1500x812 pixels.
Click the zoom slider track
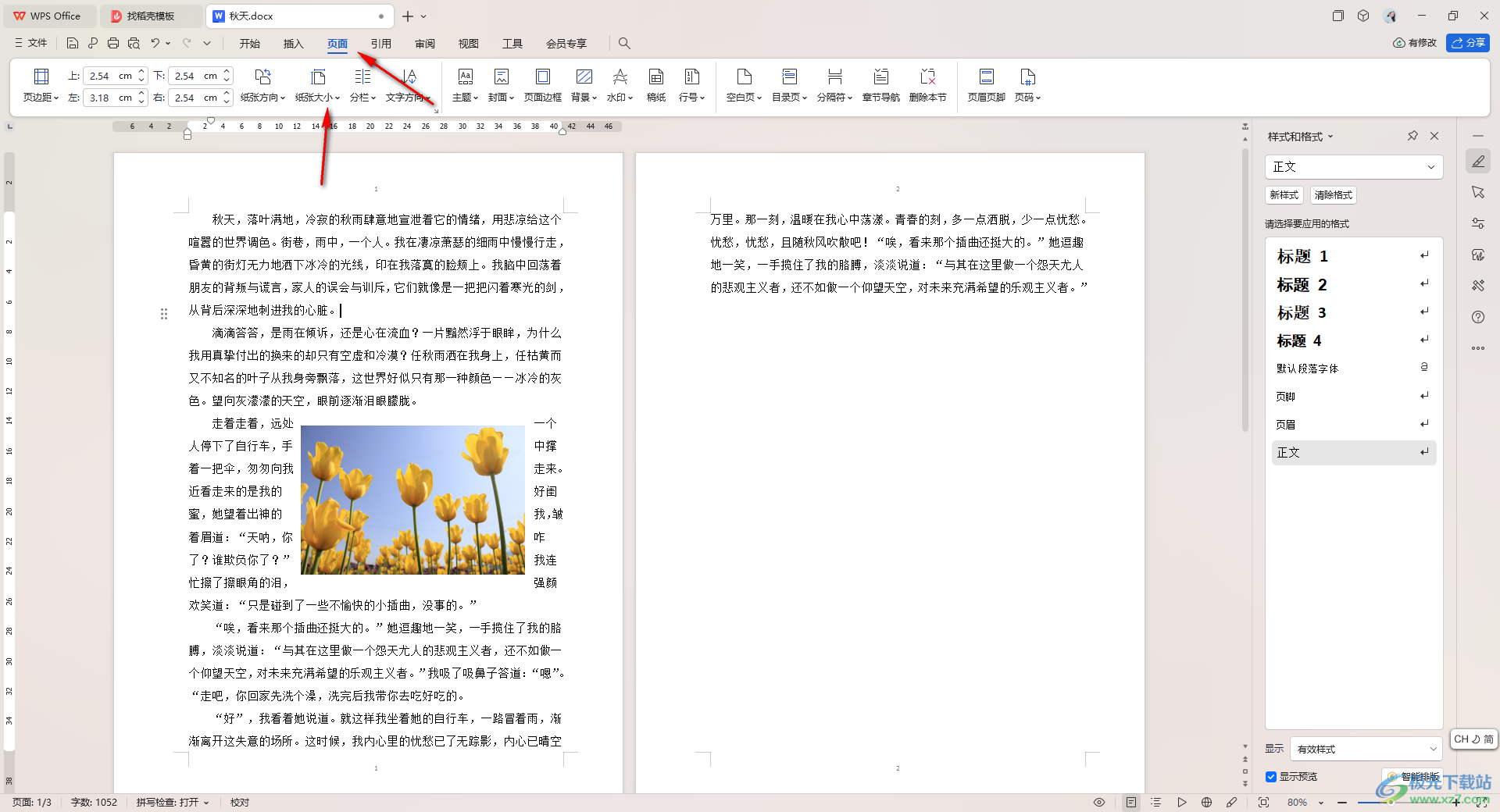click(1398, 803)
